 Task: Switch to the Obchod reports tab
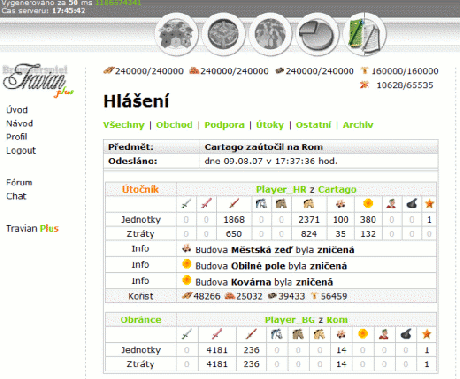point(174,125)
